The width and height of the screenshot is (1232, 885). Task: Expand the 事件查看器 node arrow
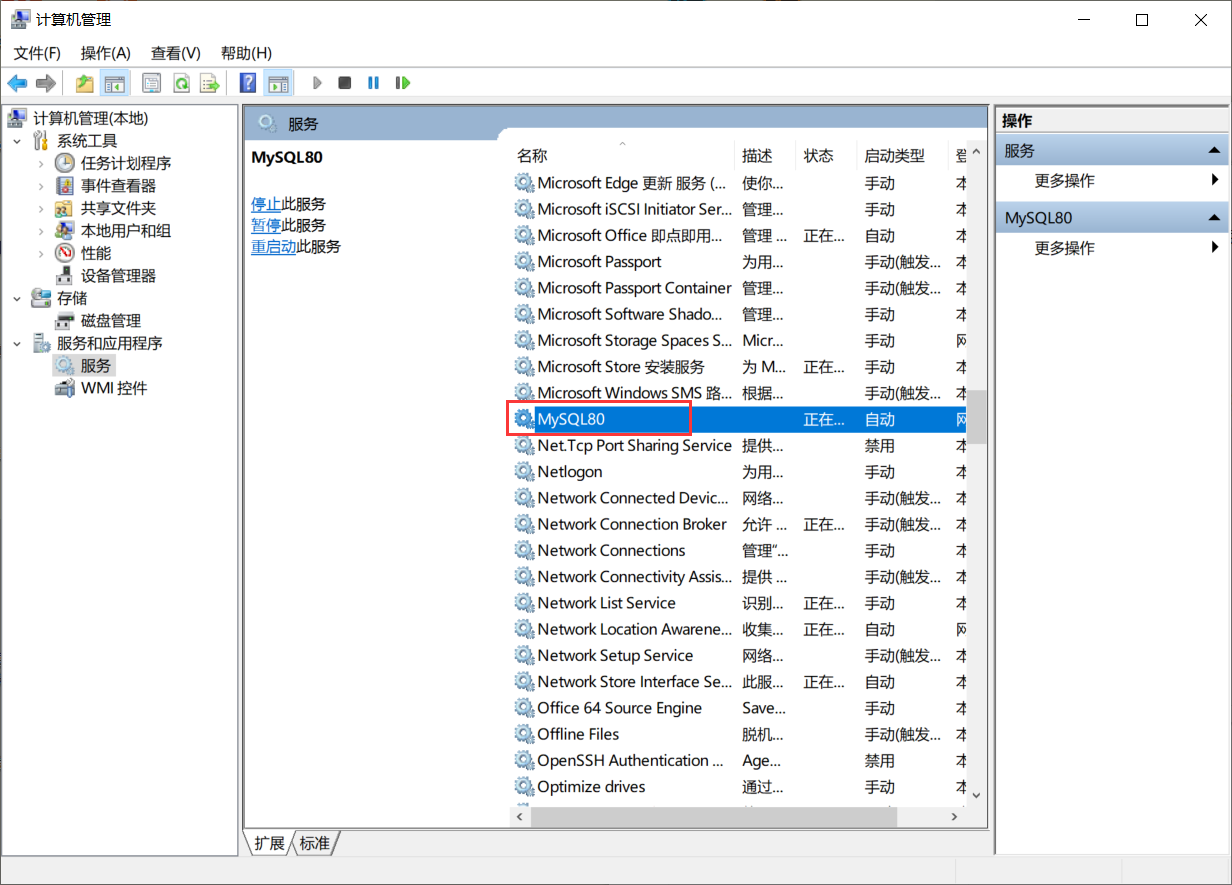coord(41,186)
